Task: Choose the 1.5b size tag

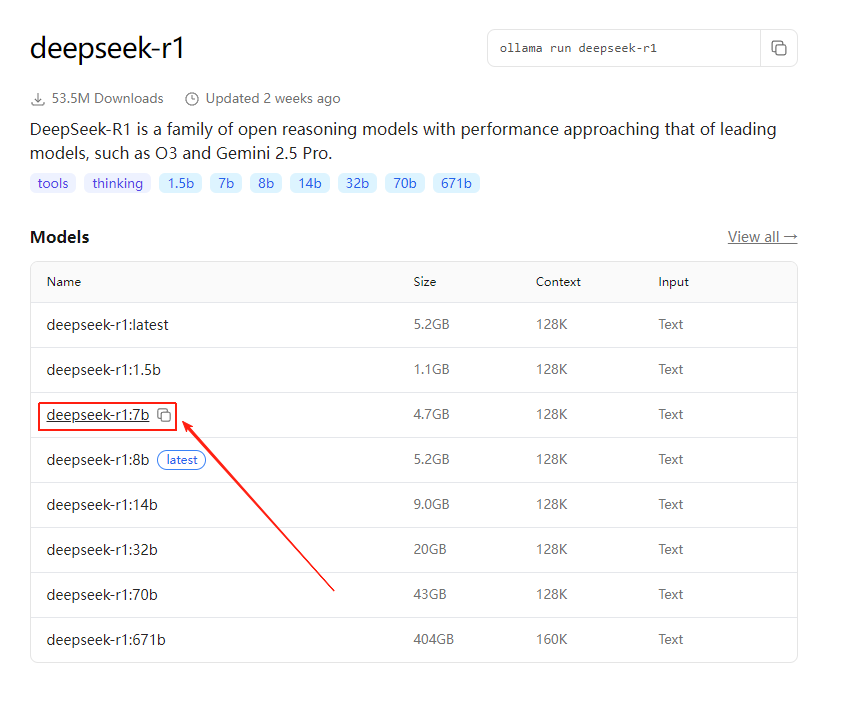Action: [180, 183]
